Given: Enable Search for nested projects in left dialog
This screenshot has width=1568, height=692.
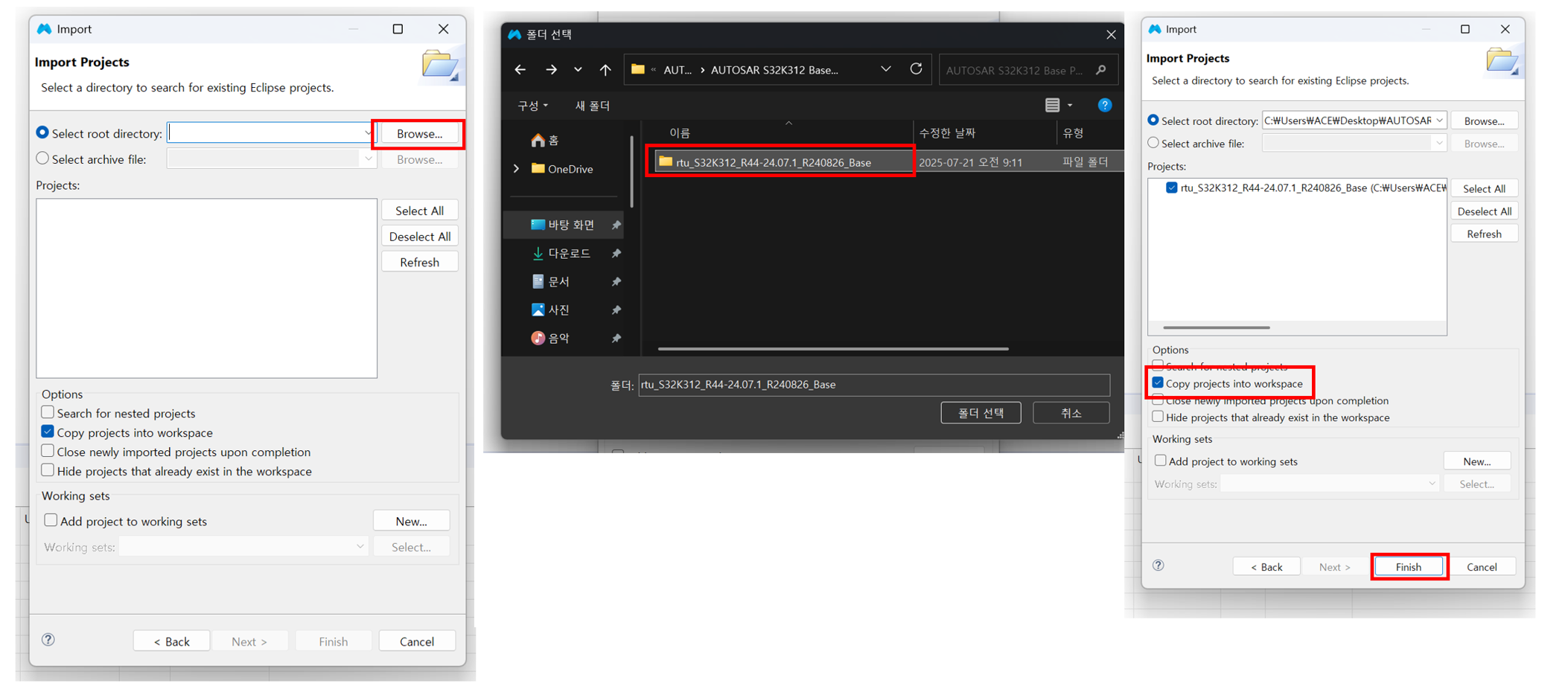Looking at the screenshot, I should 48,412.
